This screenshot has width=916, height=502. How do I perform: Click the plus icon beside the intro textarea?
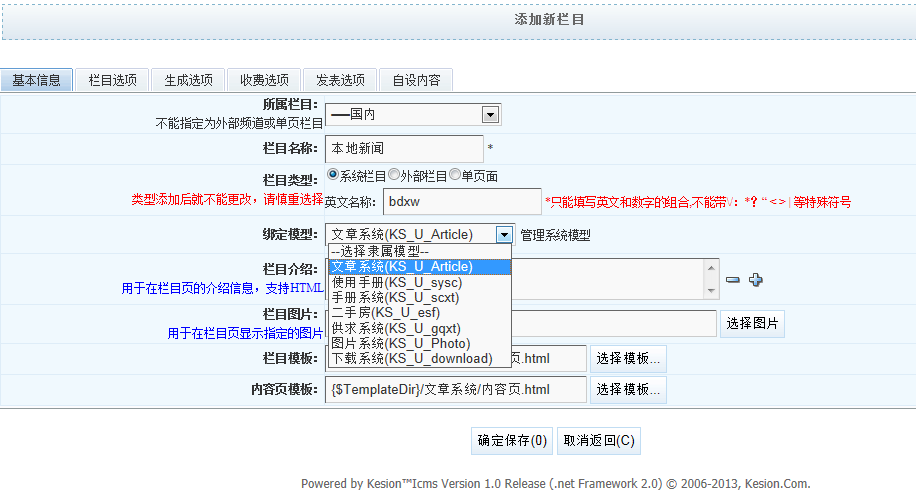pos(755,280)
